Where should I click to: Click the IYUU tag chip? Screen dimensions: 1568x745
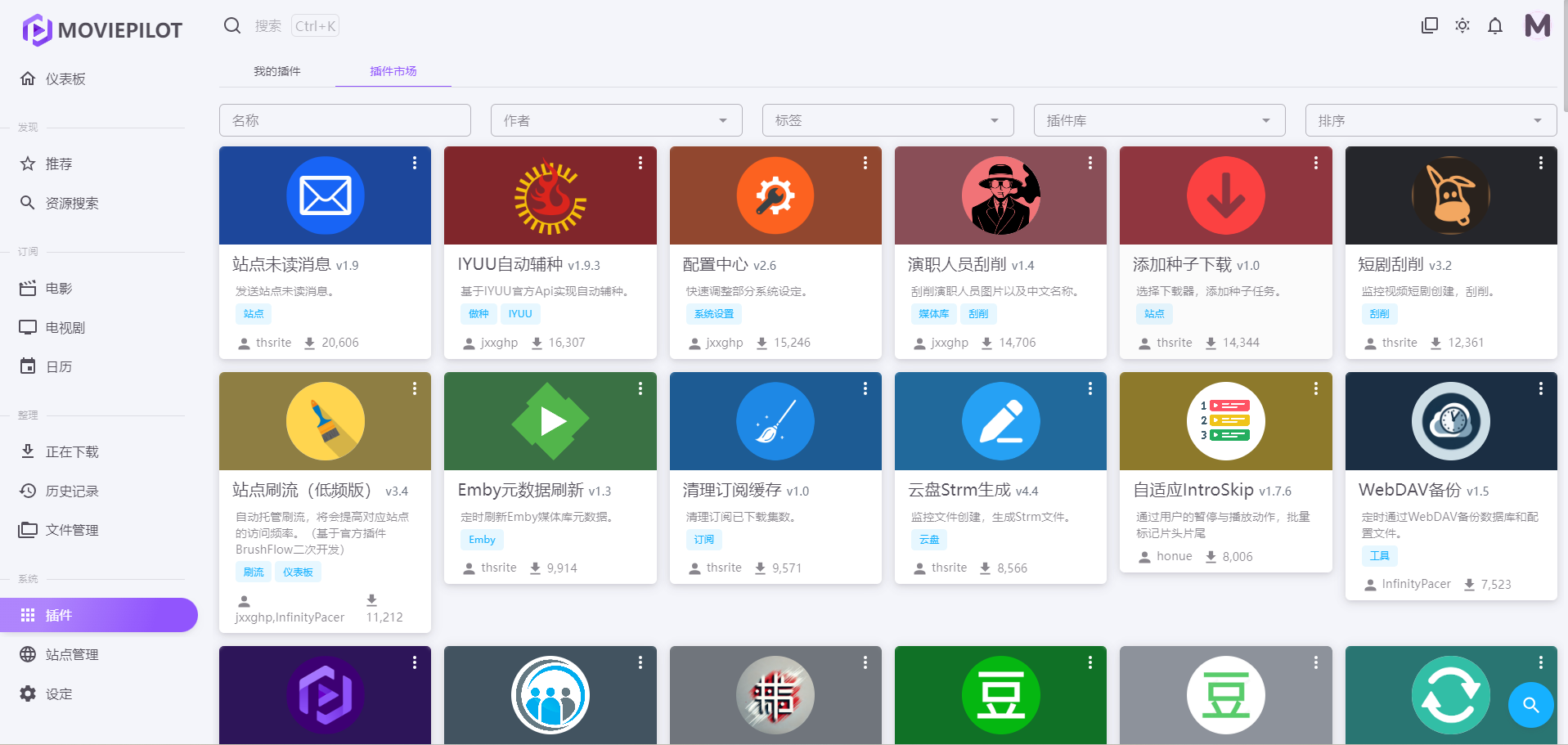click(520, 313)
